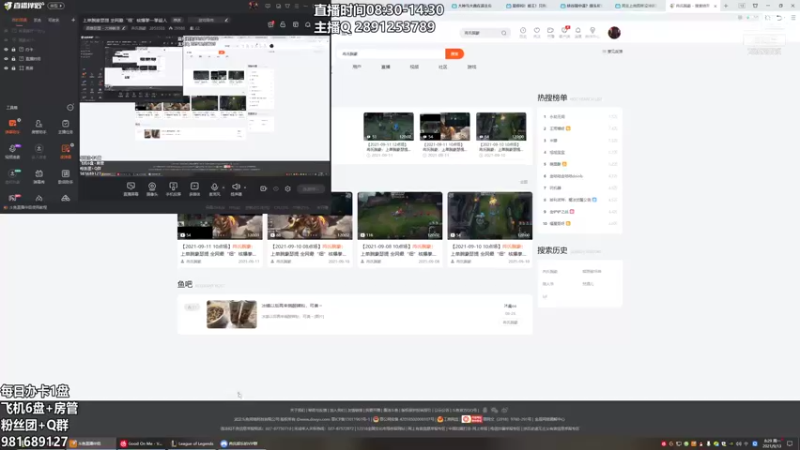This screenshot has height=450, width=800.
Task: Open the 2021-09-11 12点场 video thumbnail
Action: tap(388, 127)
